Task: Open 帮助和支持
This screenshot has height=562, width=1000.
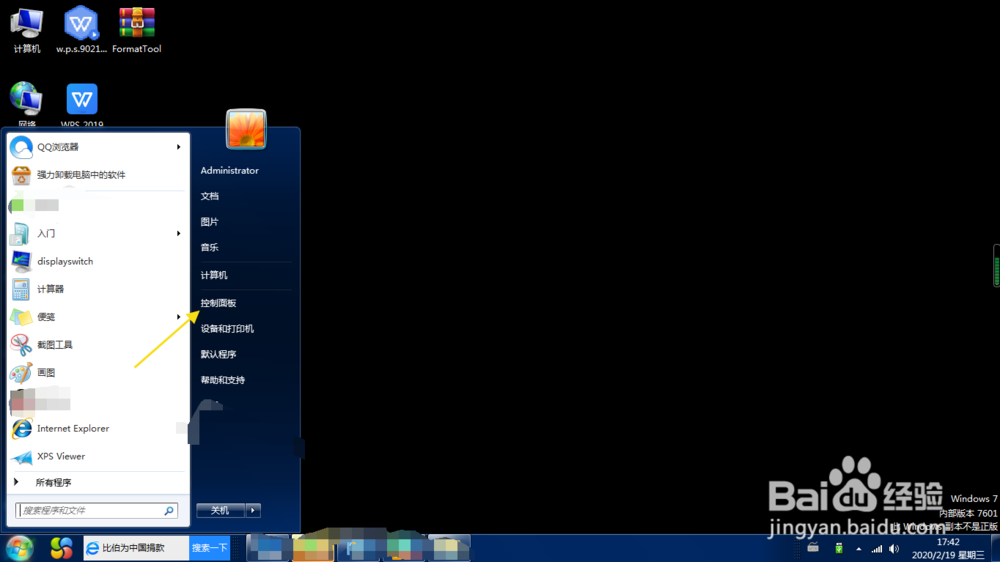Action: pyautogui.click(x=223, y=380)
